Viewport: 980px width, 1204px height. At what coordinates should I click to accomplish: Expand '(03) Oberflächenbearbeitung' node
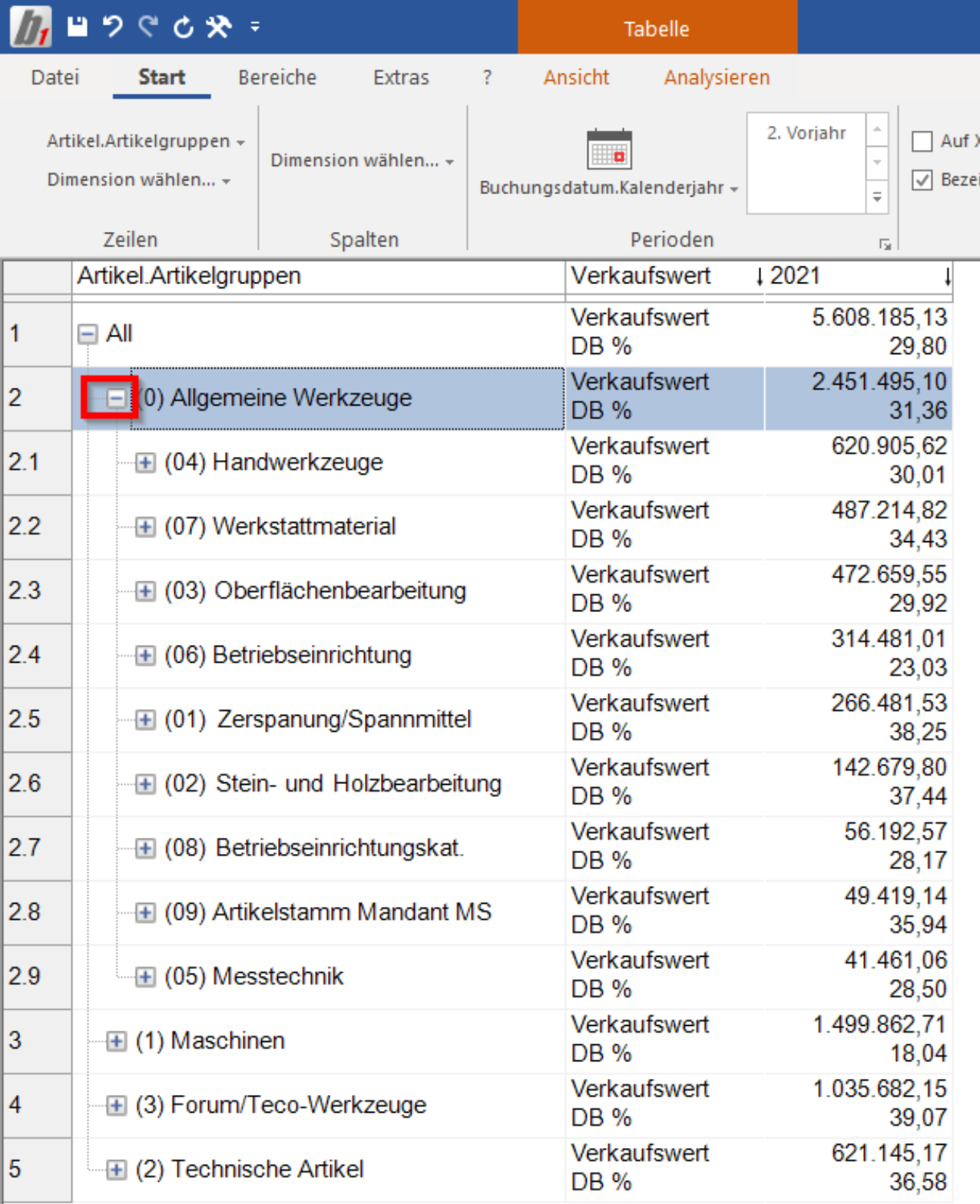tap(144, 590)
